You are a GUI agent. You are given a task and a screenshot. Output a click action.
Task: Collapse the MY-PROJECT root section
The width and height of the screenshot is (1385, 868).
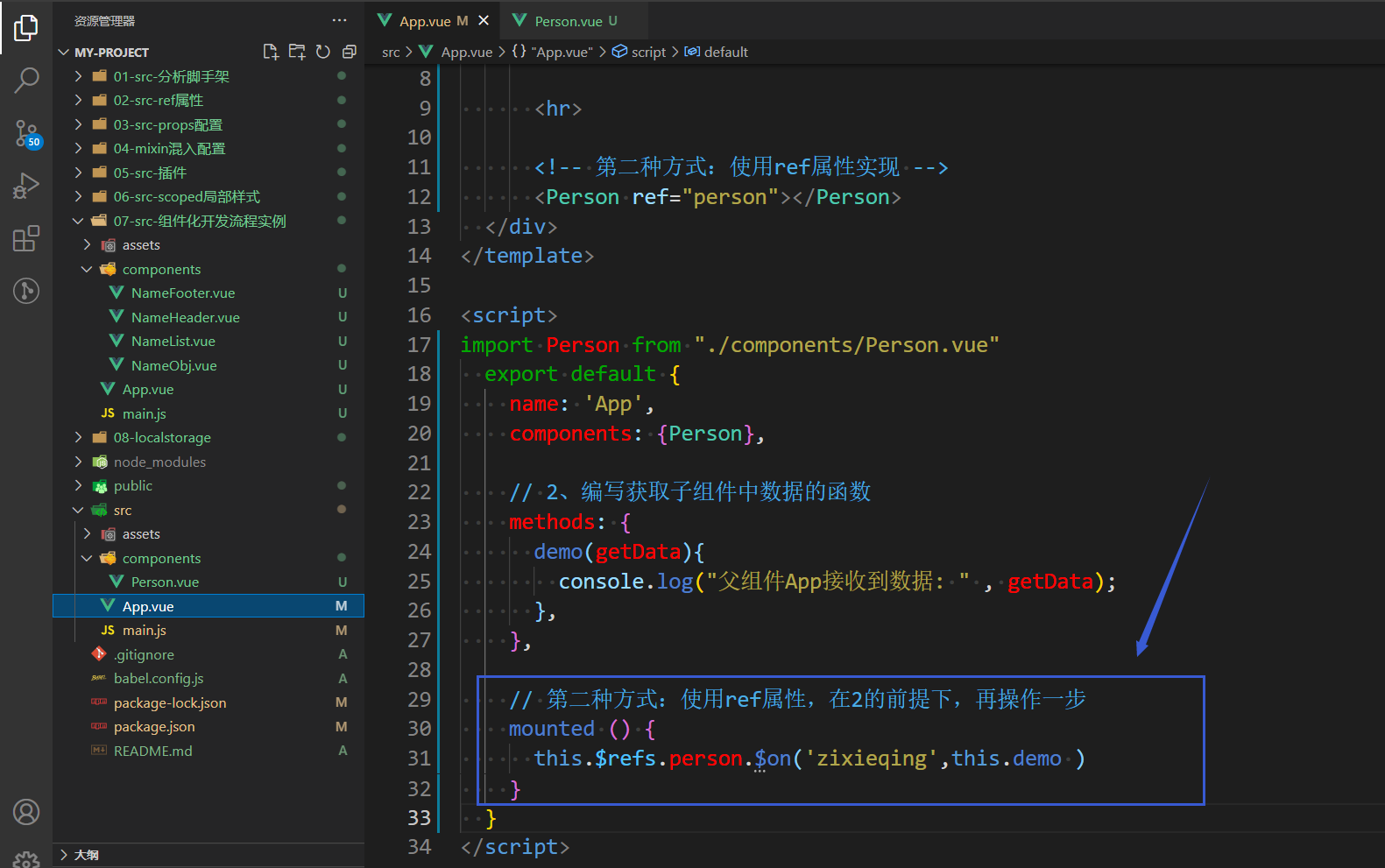[x=208, y=53]
